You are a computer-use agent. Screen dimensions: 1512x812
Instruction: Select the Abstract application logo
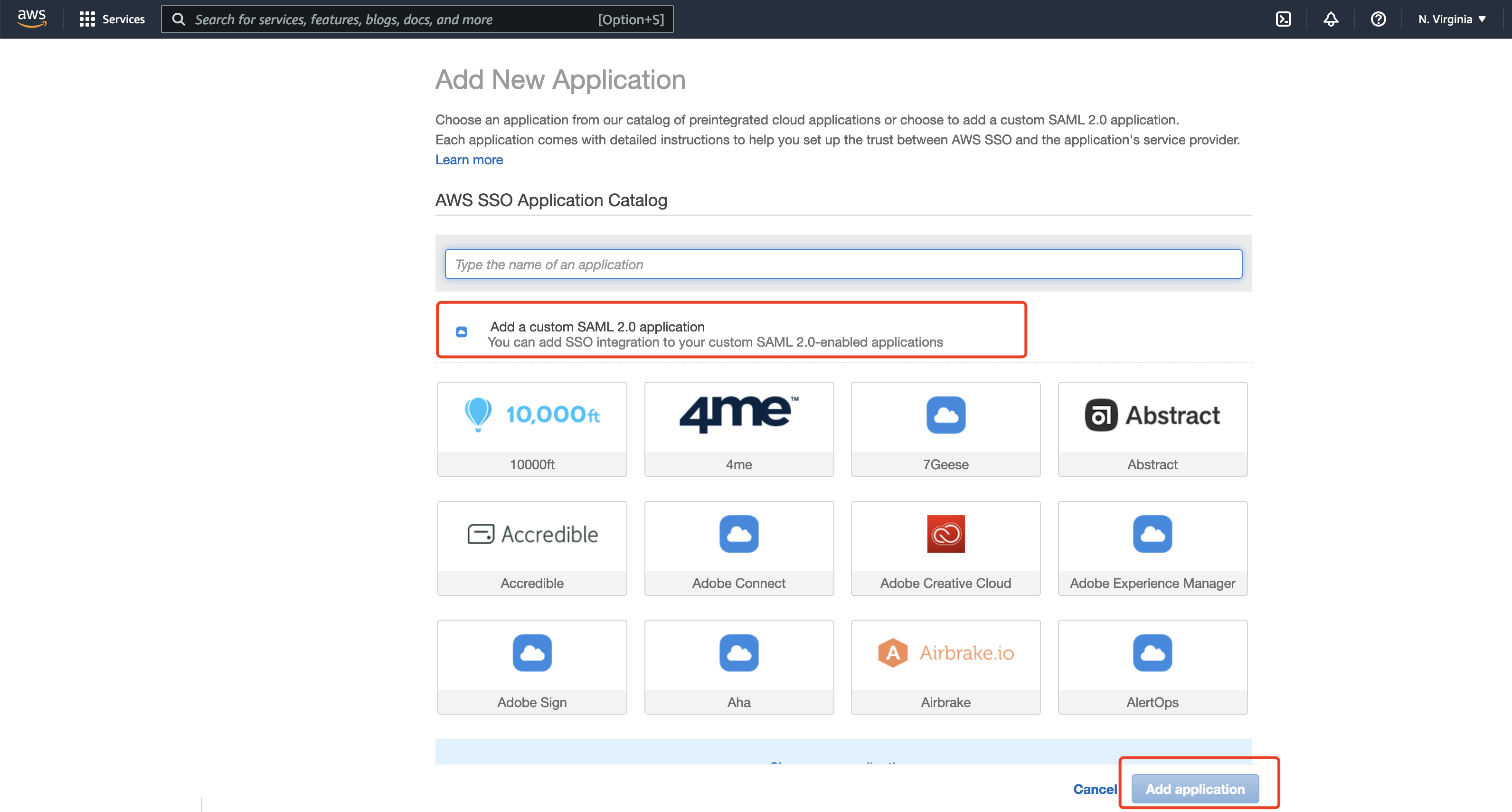(x=1152, y=415)
